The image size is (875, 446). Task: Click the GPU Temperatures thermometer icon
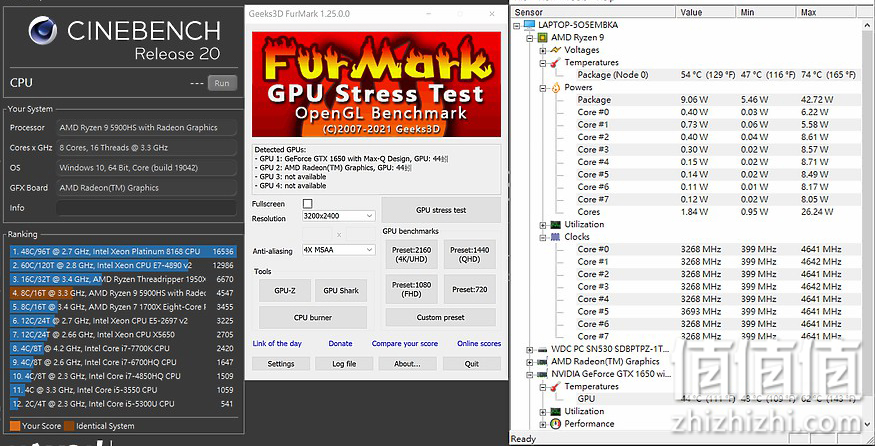[555, 386]
